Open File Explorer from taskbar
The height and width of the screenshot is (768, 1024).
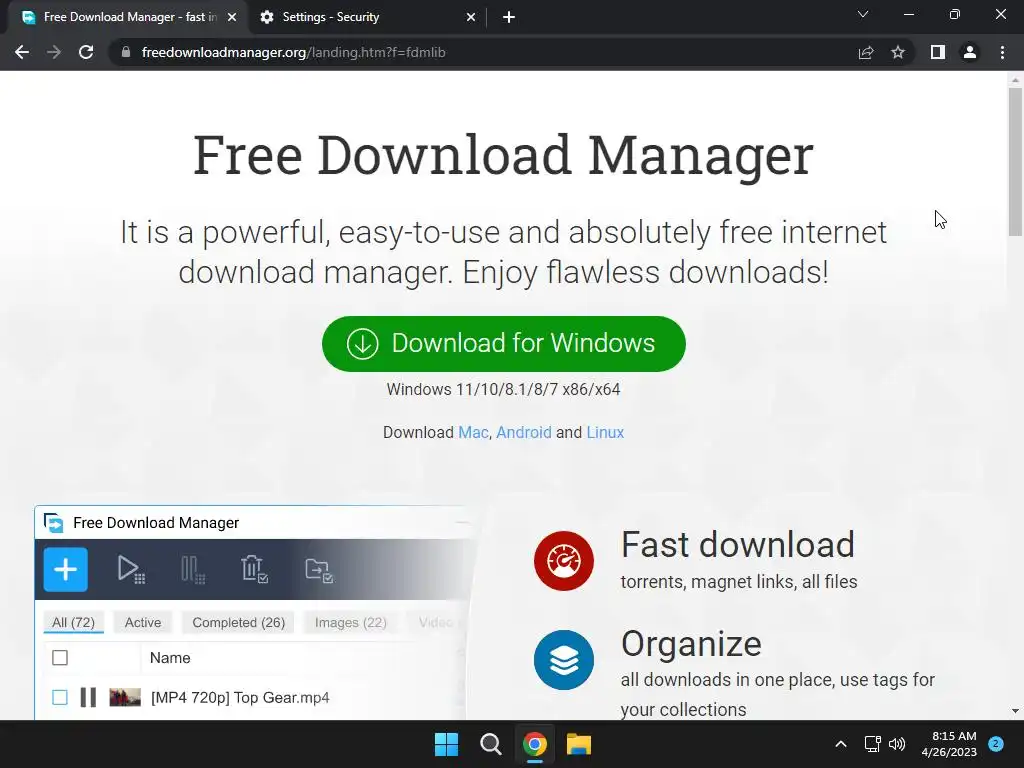(579, 744)
